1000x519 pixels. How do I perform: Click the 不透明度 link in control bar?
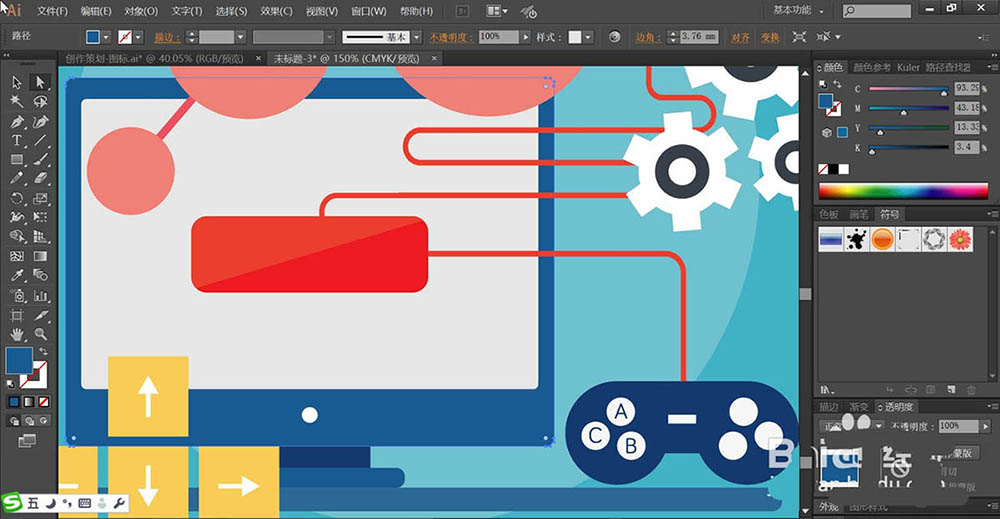tap(450, 37)
